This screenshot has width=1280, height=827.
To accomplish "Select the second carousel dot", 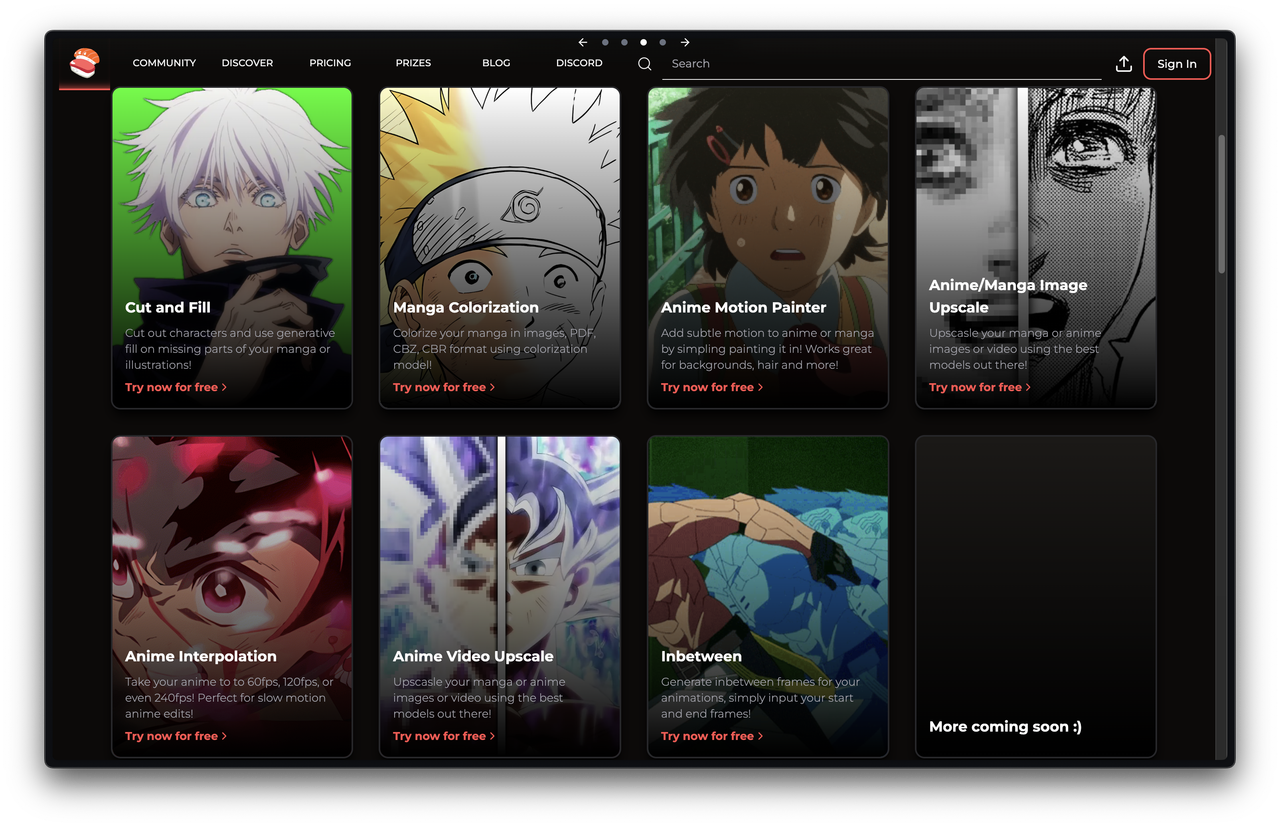I will (624, 43).
